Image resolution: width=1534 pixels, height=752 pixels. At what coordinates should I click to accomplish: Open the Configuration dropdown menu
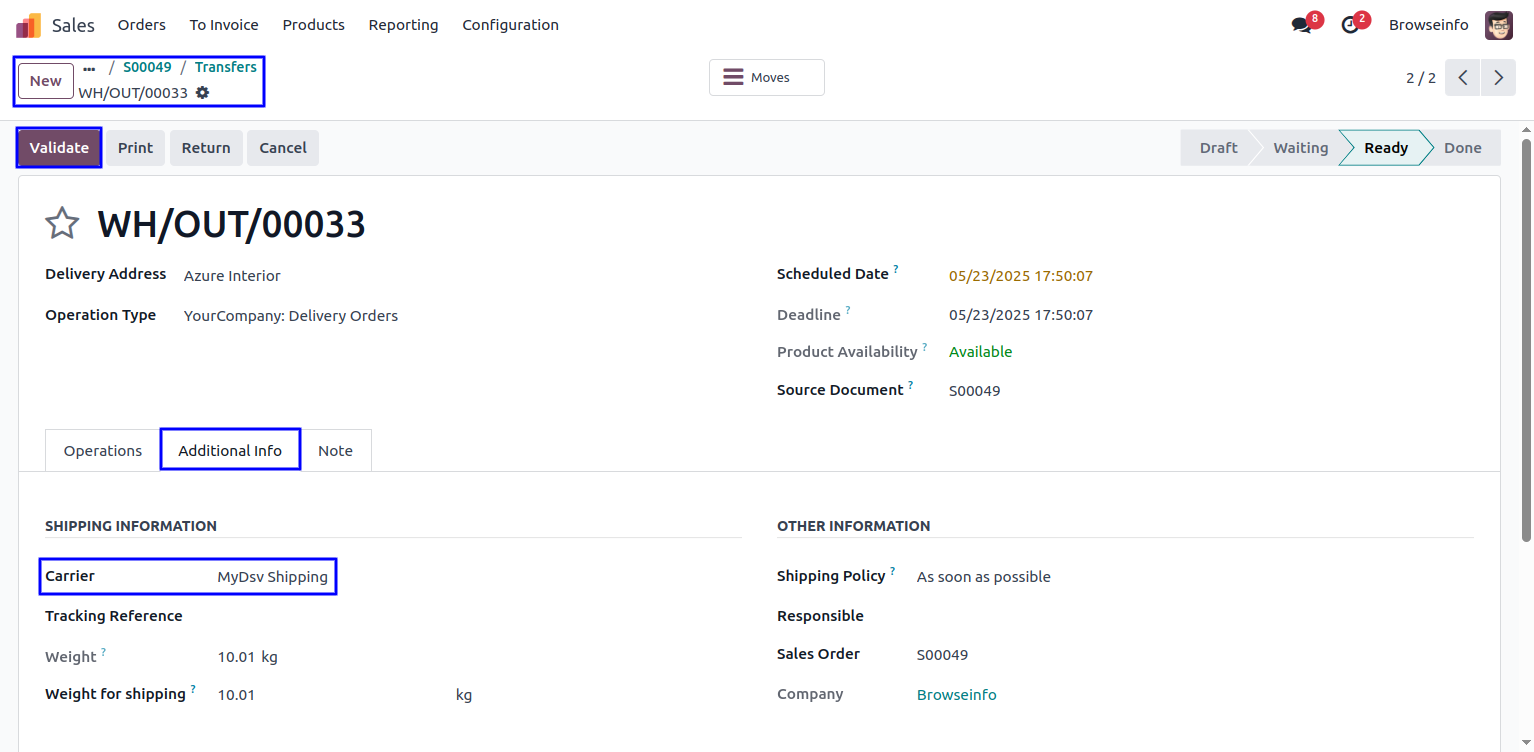510,25
